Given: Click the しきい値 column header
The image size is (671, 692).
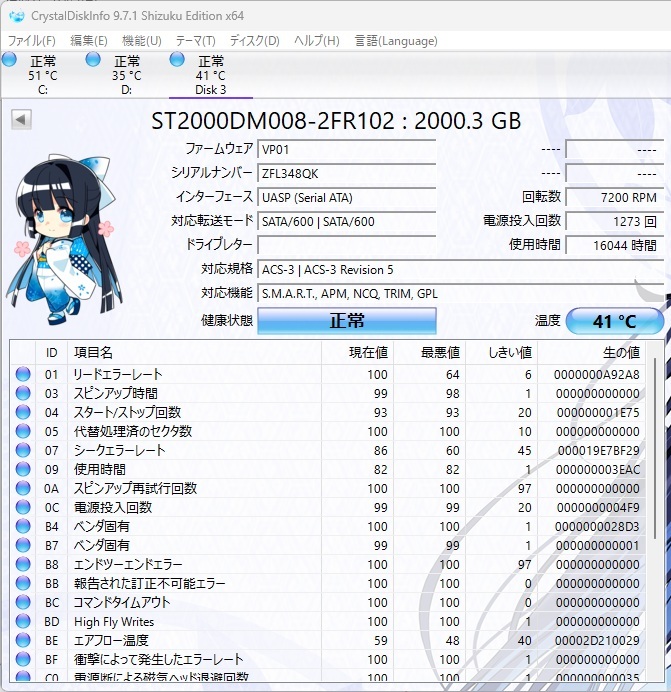Looking at the screenshot, I should 501,353.
